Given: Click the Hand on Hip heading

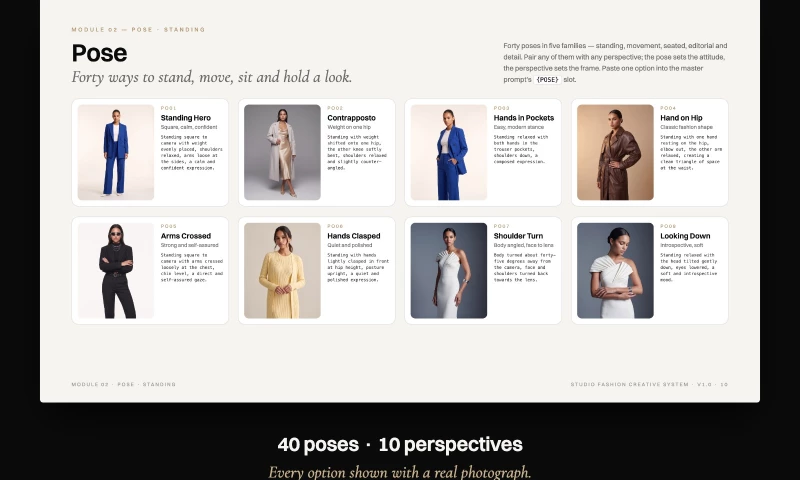Looking at the screenshot, I should (x=681, y=118).
